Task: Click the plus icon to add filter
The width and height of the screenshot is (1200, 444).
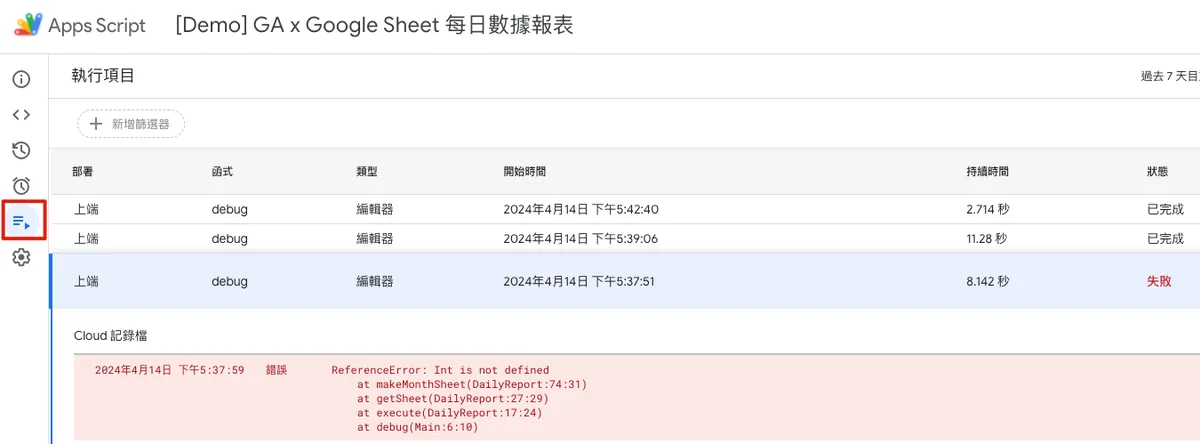Action: (x=96, y=124)
